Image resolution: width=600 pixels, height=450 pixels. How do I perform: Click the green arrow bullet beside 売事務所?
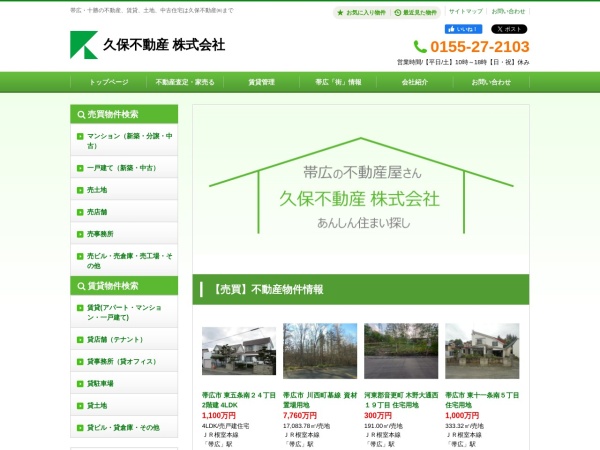[80, 234]
